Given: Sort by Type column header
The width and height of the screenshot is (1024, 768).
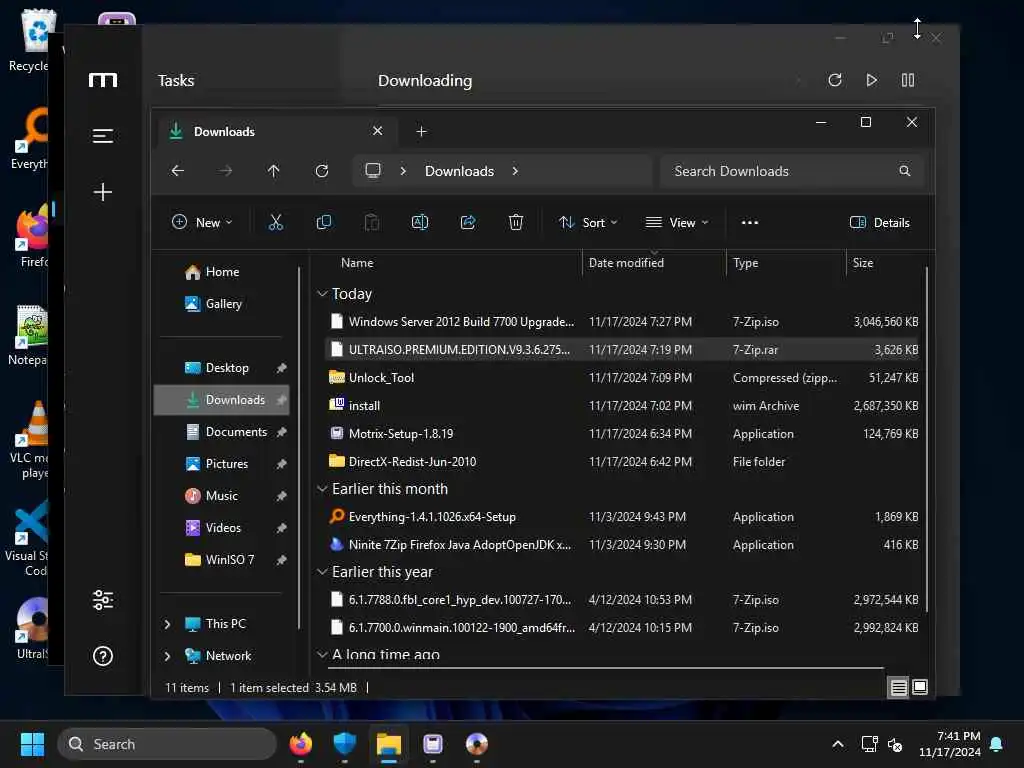Looking at the screenshot, I should pyautogui.click(x=745, y=263).
